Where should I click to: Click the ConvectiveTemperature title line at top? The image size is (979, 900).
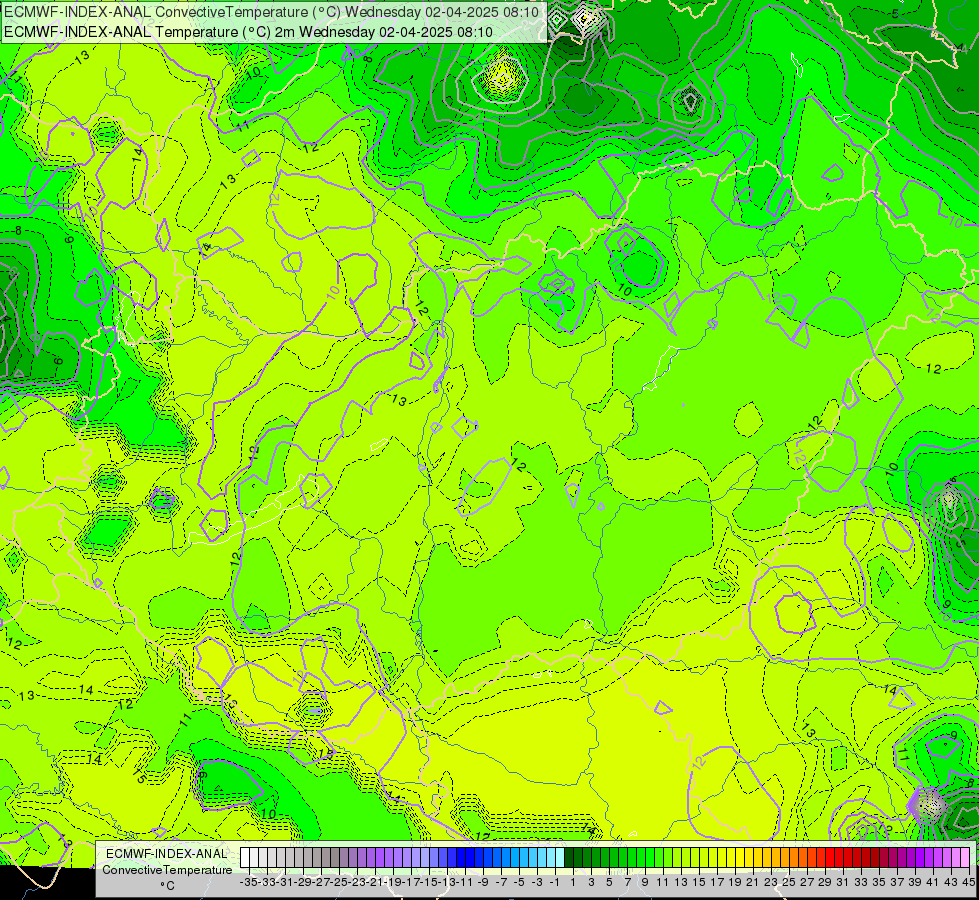tap(272, 12)
